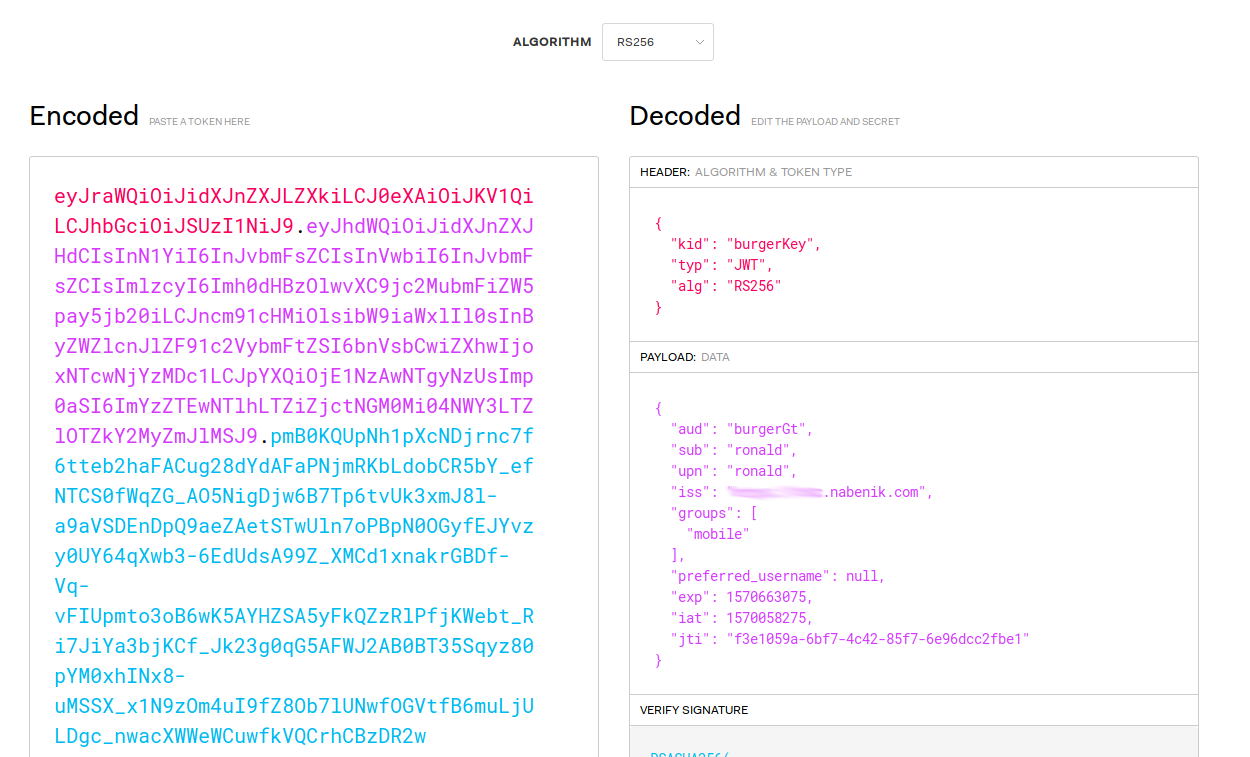
Task: Click the purple payload segment of the encoded token
Action: (293, 316)
